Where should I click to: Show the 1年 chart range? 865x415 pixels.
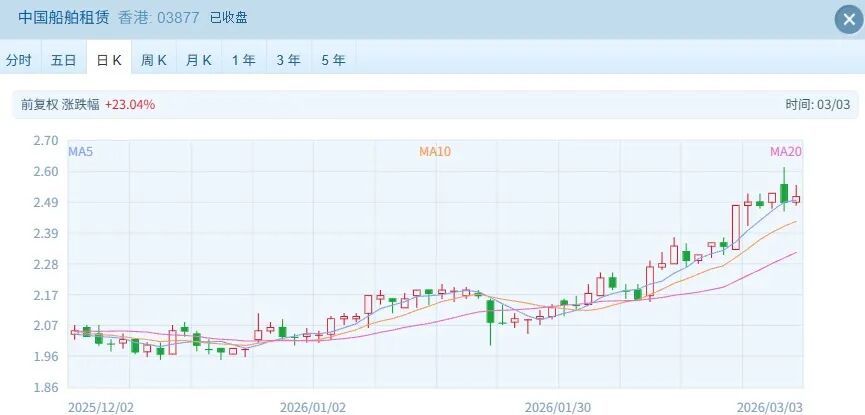tap(244, 60)
